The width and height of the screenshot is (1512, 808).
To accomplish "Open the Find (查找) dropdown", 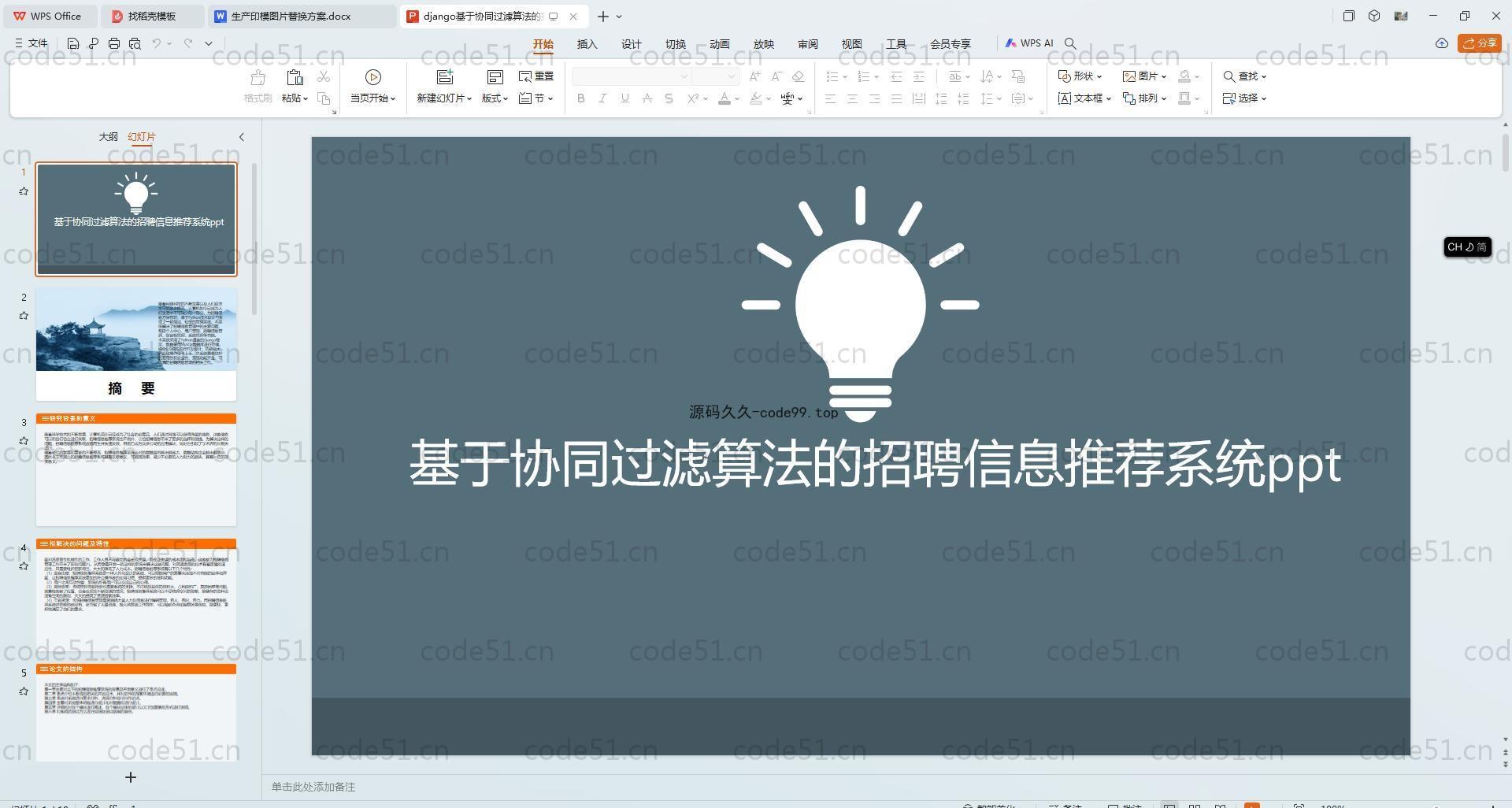I will pyautogui.click(x=1244, y=76).
